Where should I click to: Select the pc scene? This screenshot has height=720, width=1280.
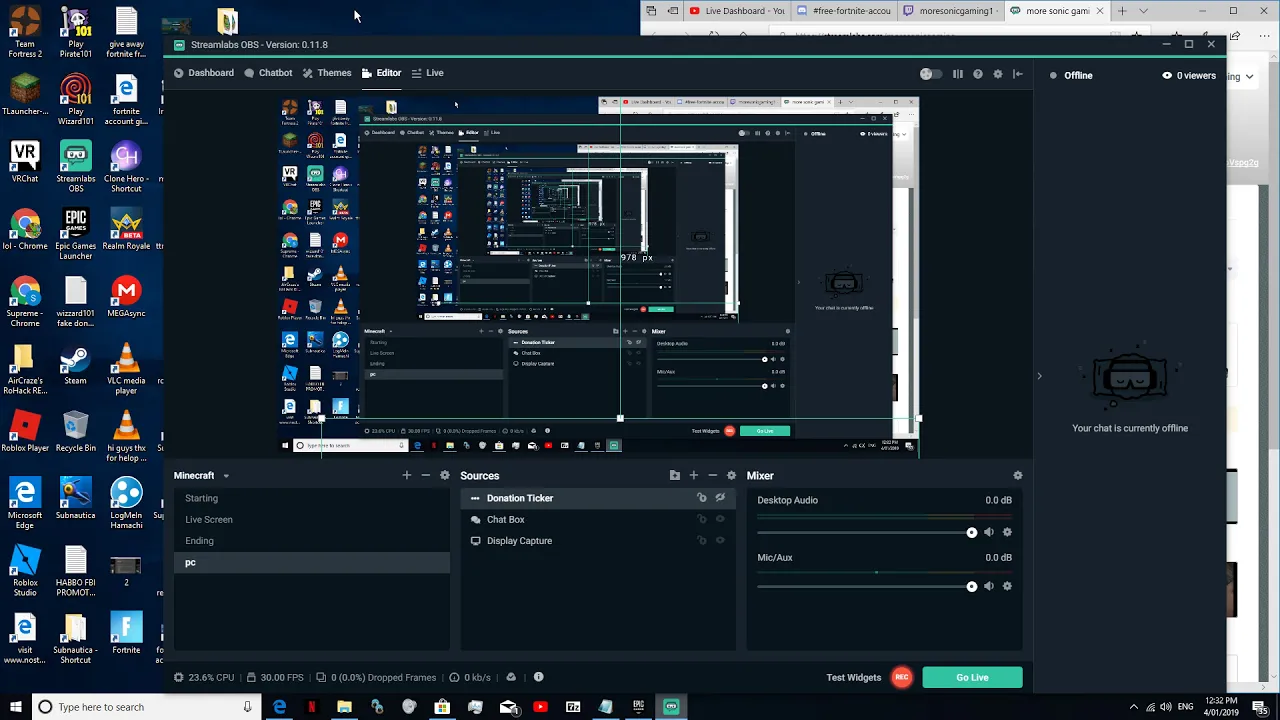pos(312,562)
